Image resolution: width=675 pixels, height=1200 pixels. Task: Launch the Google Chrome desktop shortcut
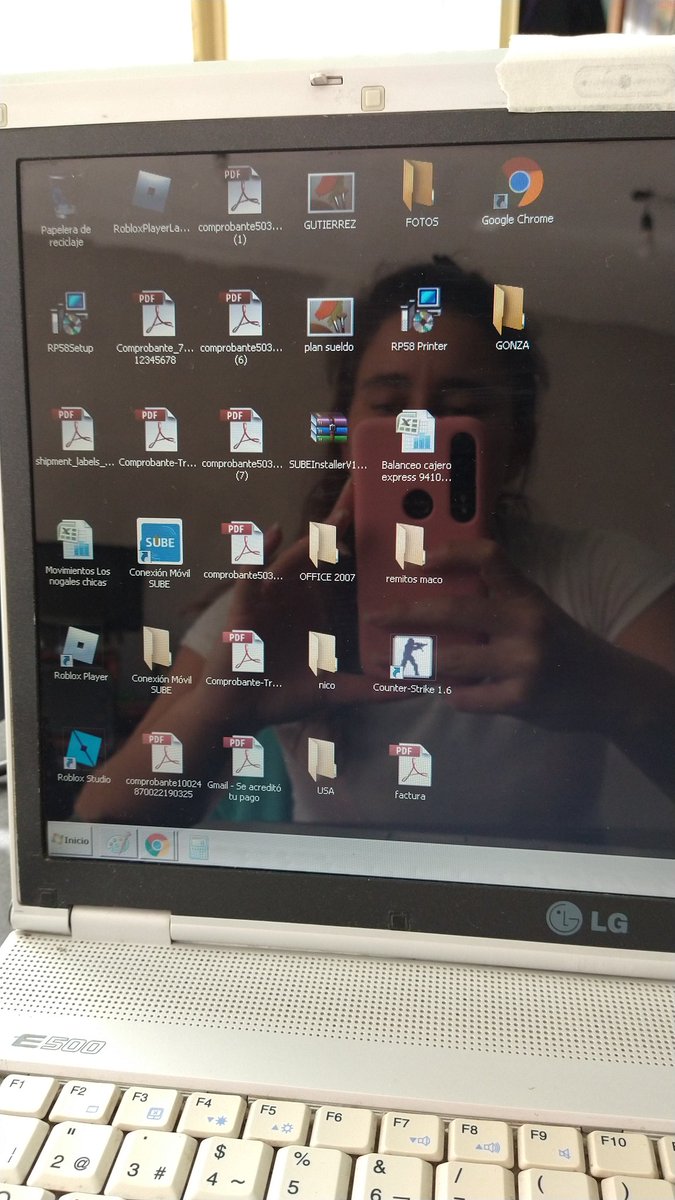pos(518,182)
